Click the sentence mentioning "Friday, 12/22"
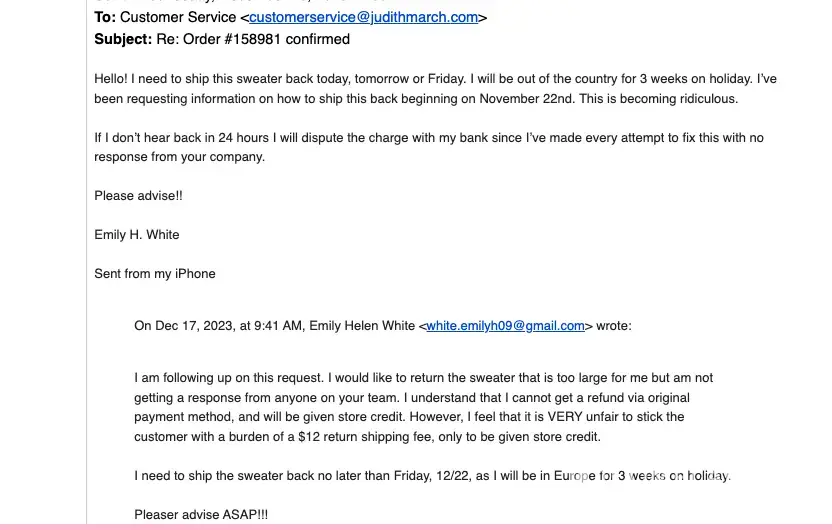 tap(432, 475)
